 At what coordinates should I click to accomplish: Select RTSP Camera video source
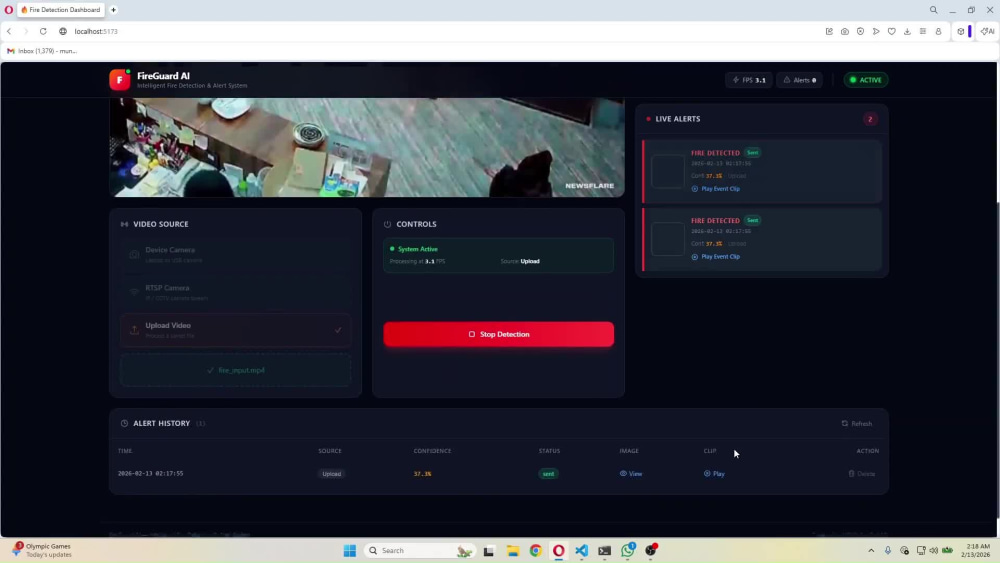[235, 292]
